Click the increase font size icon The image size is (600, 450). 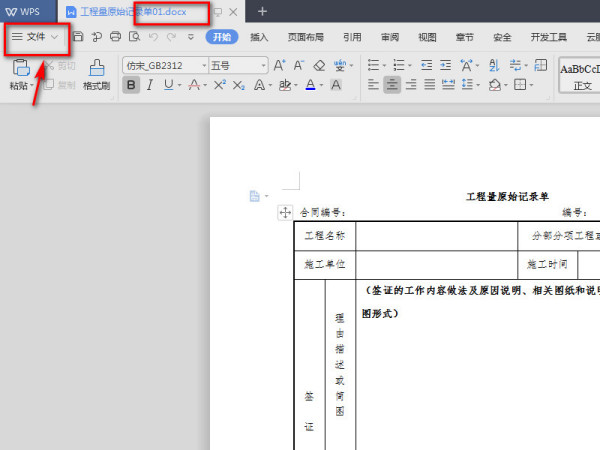tap(279, 65)
